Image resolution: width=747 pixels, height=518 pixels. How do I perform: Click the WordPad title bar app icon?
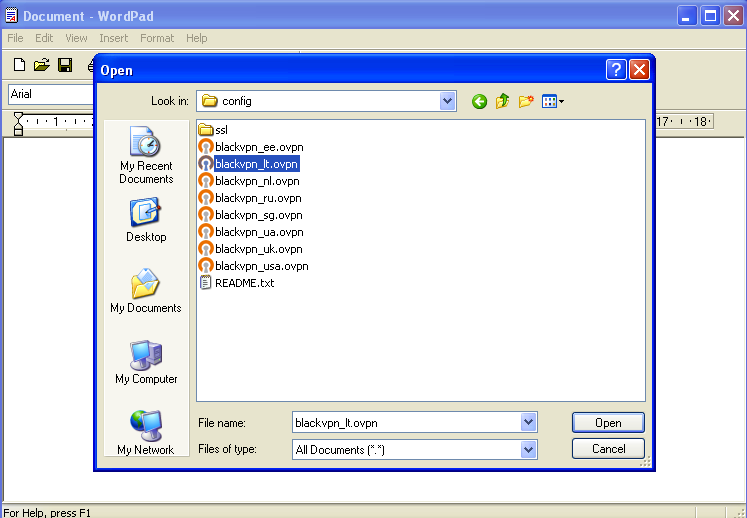pyautogui.click(x=11, y=16)
